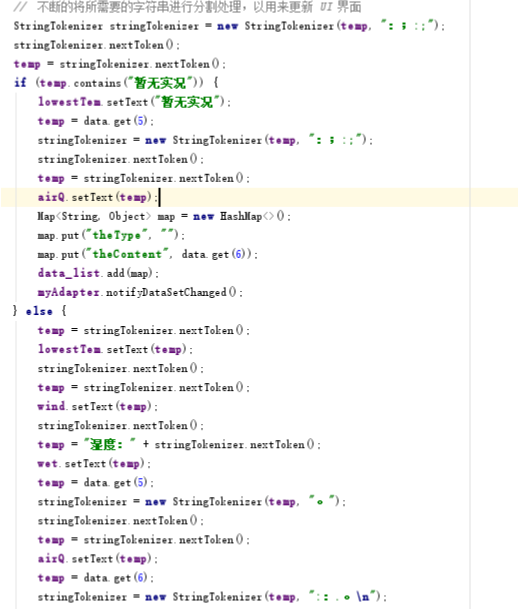518x609 pixels.
Task: Click 'Map<String, Object>' type declaration
Action: coord(94,216)
